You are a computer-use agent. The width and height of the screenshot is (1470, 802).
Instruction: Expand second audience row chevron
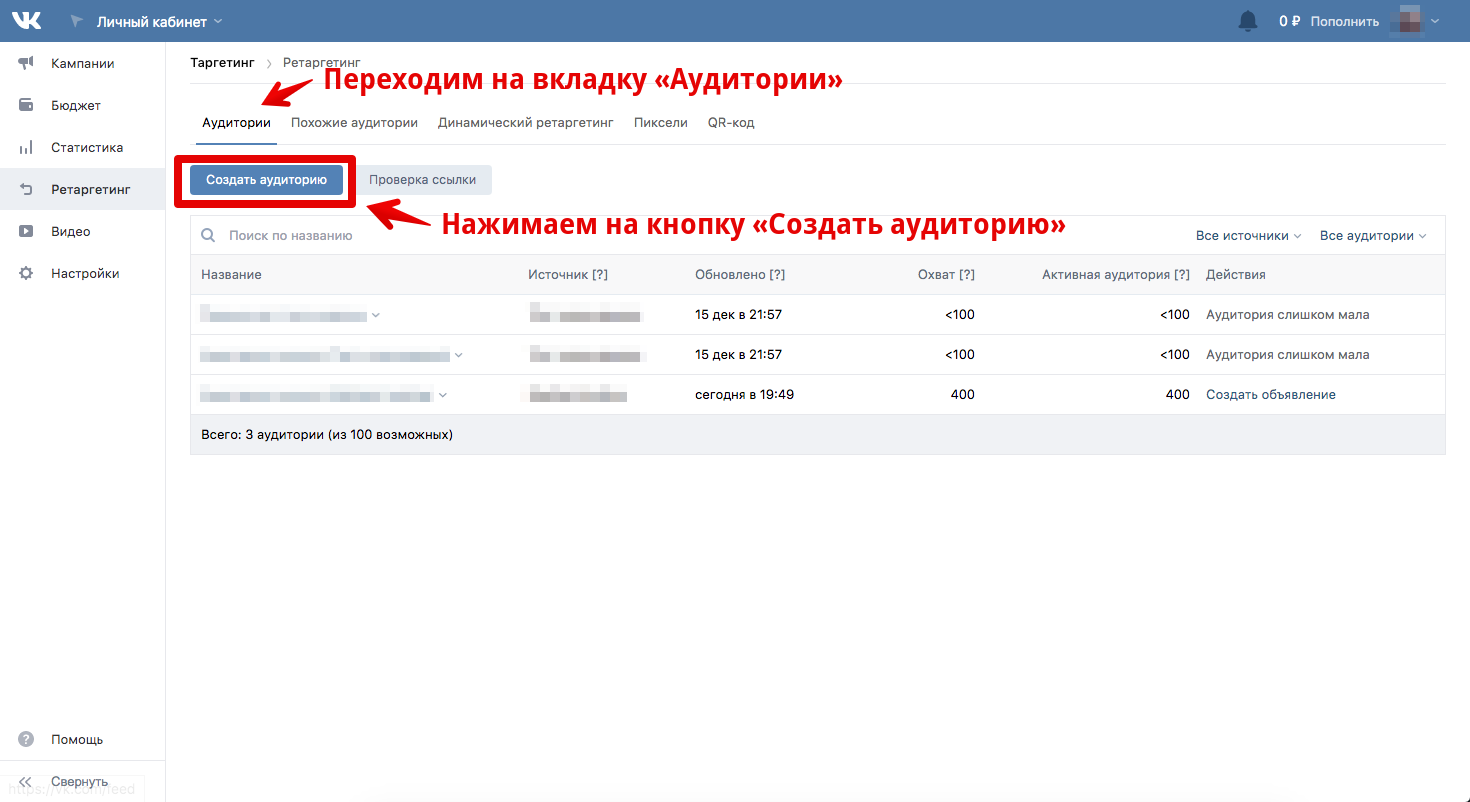(459, 355)
